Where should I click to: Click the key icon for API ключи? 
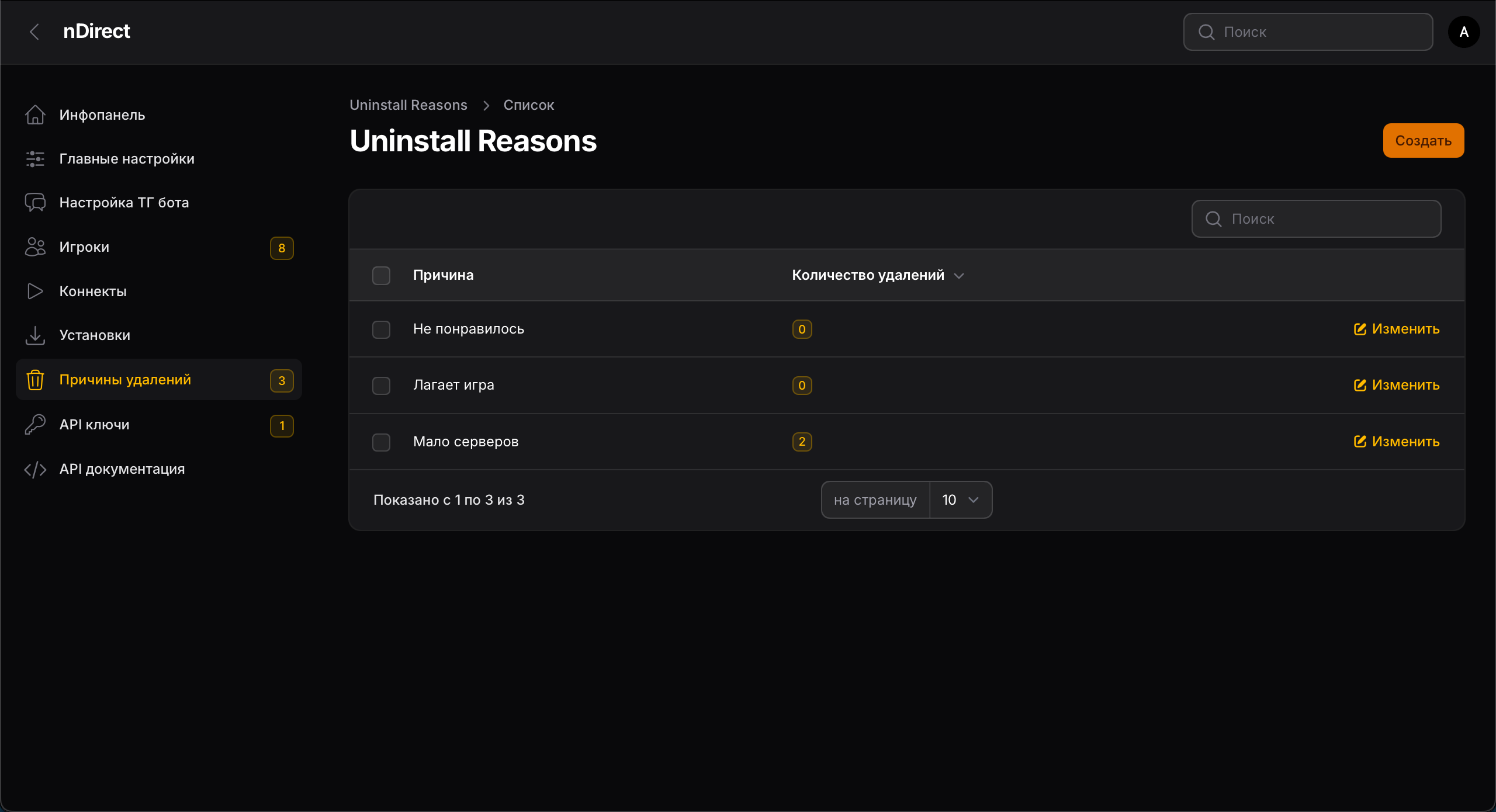[35, 425]
